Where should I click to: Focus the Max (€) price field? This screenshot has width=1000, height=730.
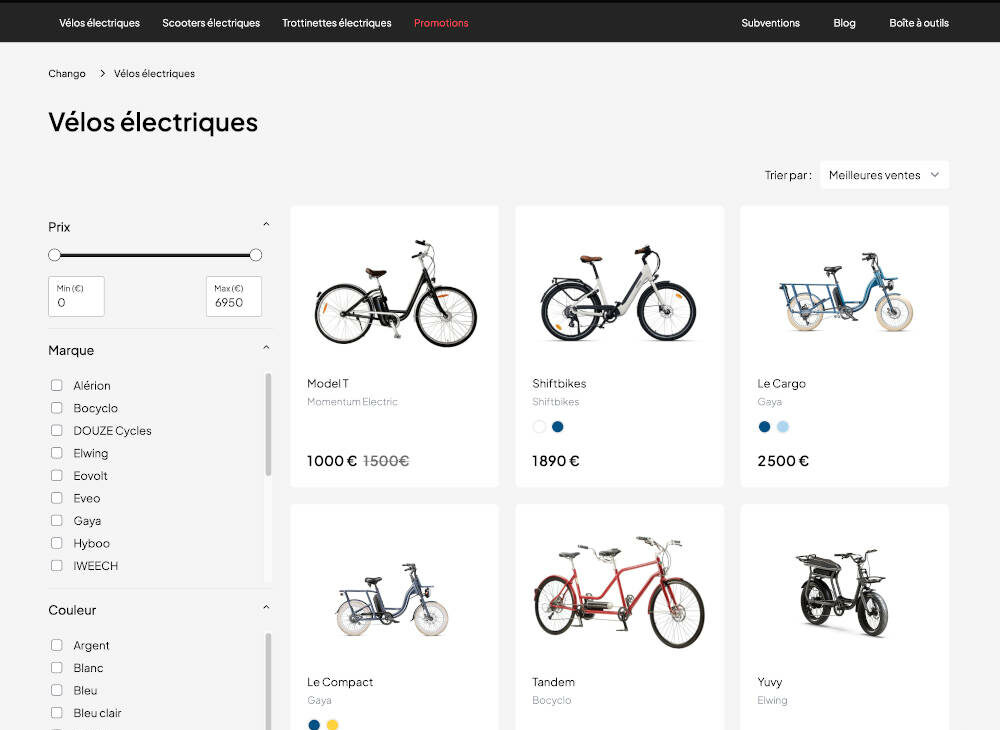point(234,296)
